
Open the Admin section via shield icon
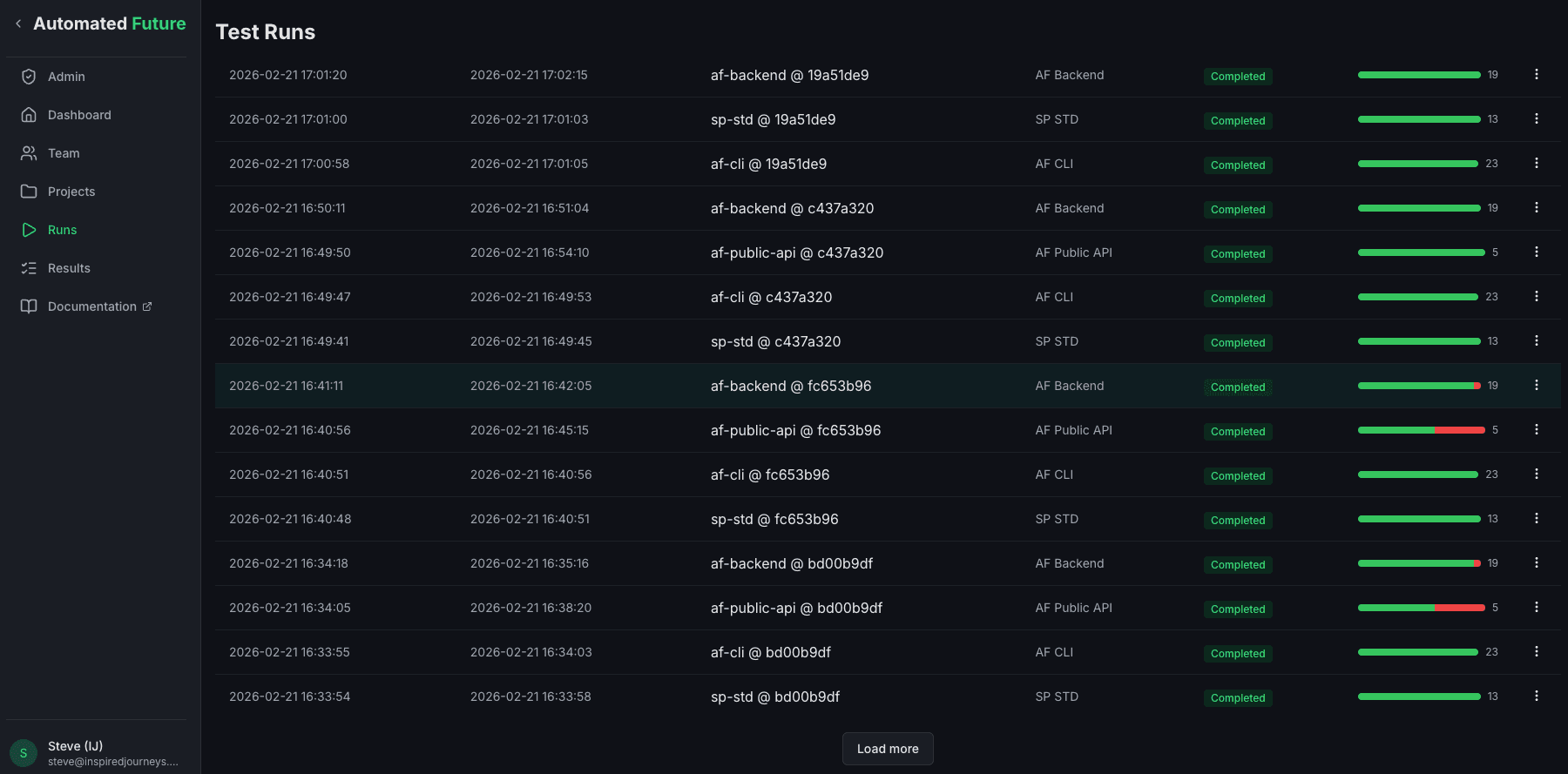coord(29,77)
